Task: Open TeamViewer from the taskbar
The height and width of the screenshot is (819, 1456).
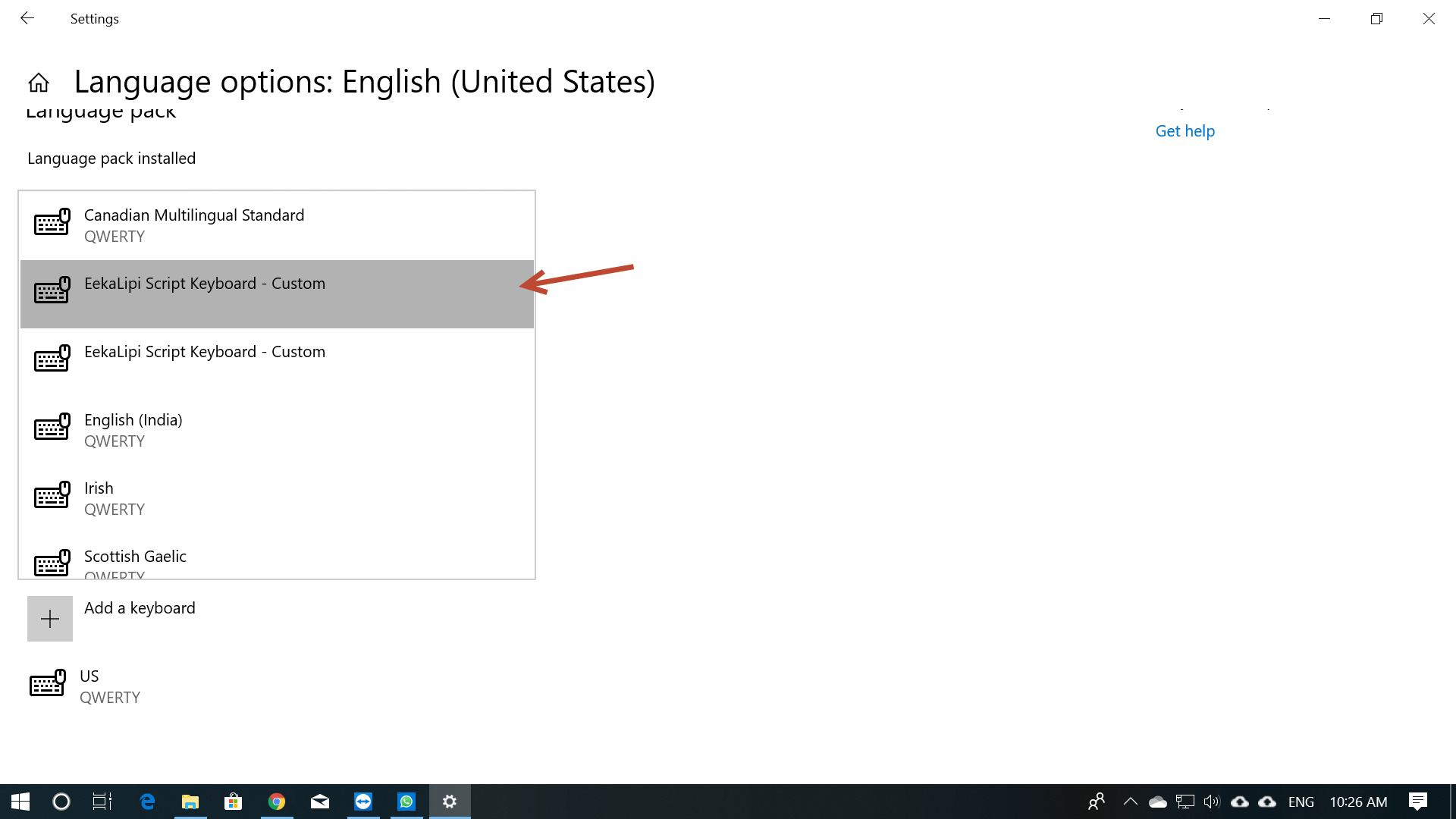Action: point(363,802)
